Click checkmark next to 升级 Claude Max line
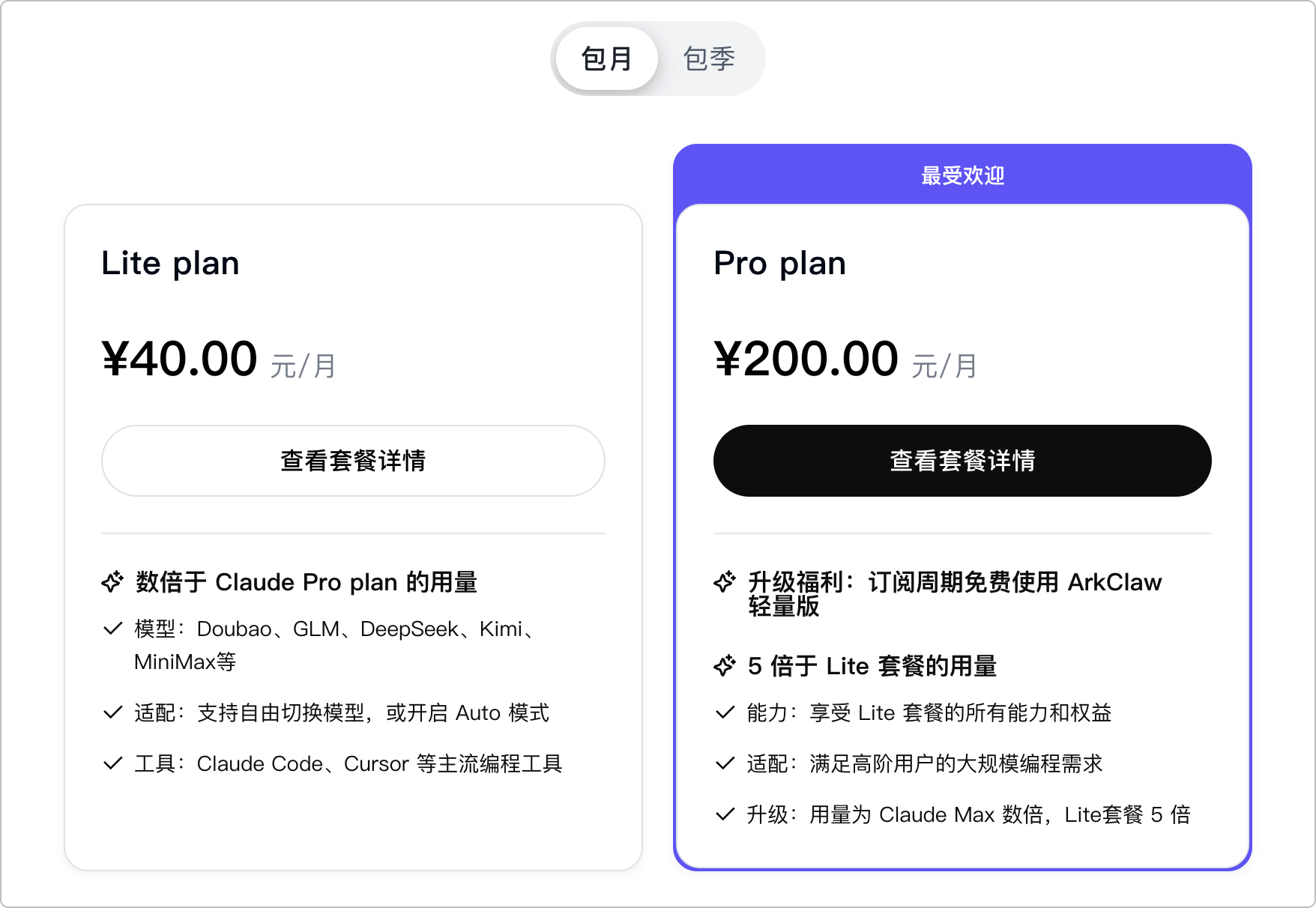Image resolution: width=1316 pixels, height=908 pixels. [x=725, y=814]
